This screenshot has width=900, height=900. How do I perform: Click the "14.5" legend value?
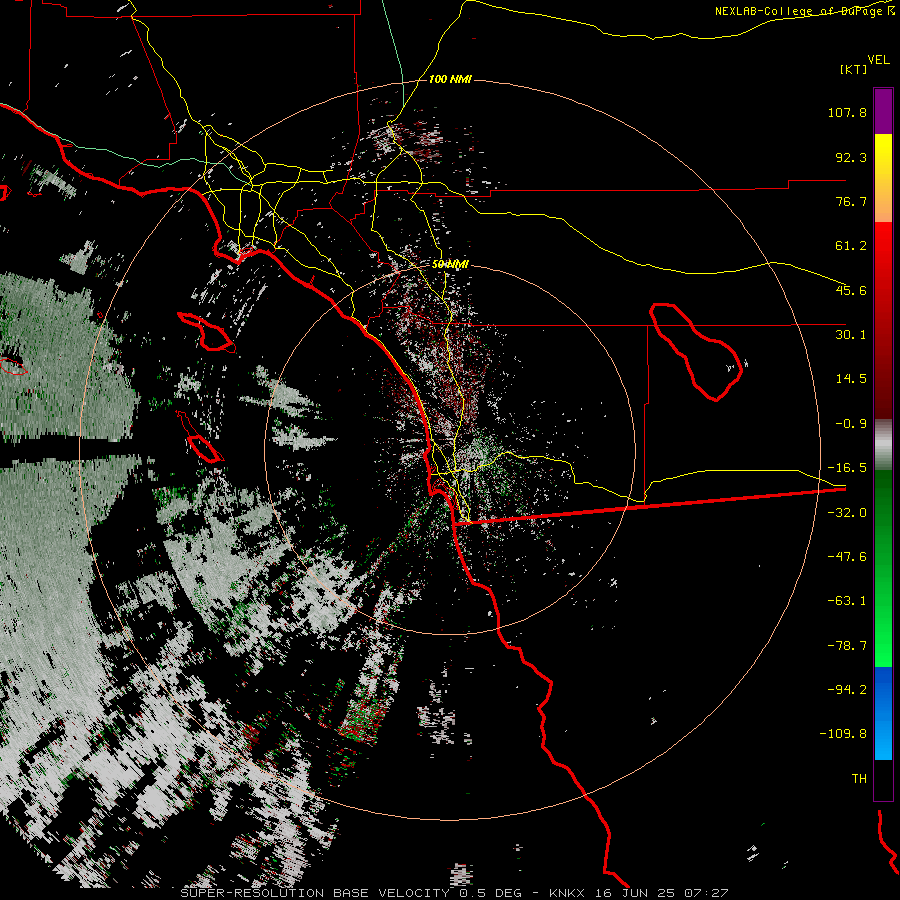point(851,379)
